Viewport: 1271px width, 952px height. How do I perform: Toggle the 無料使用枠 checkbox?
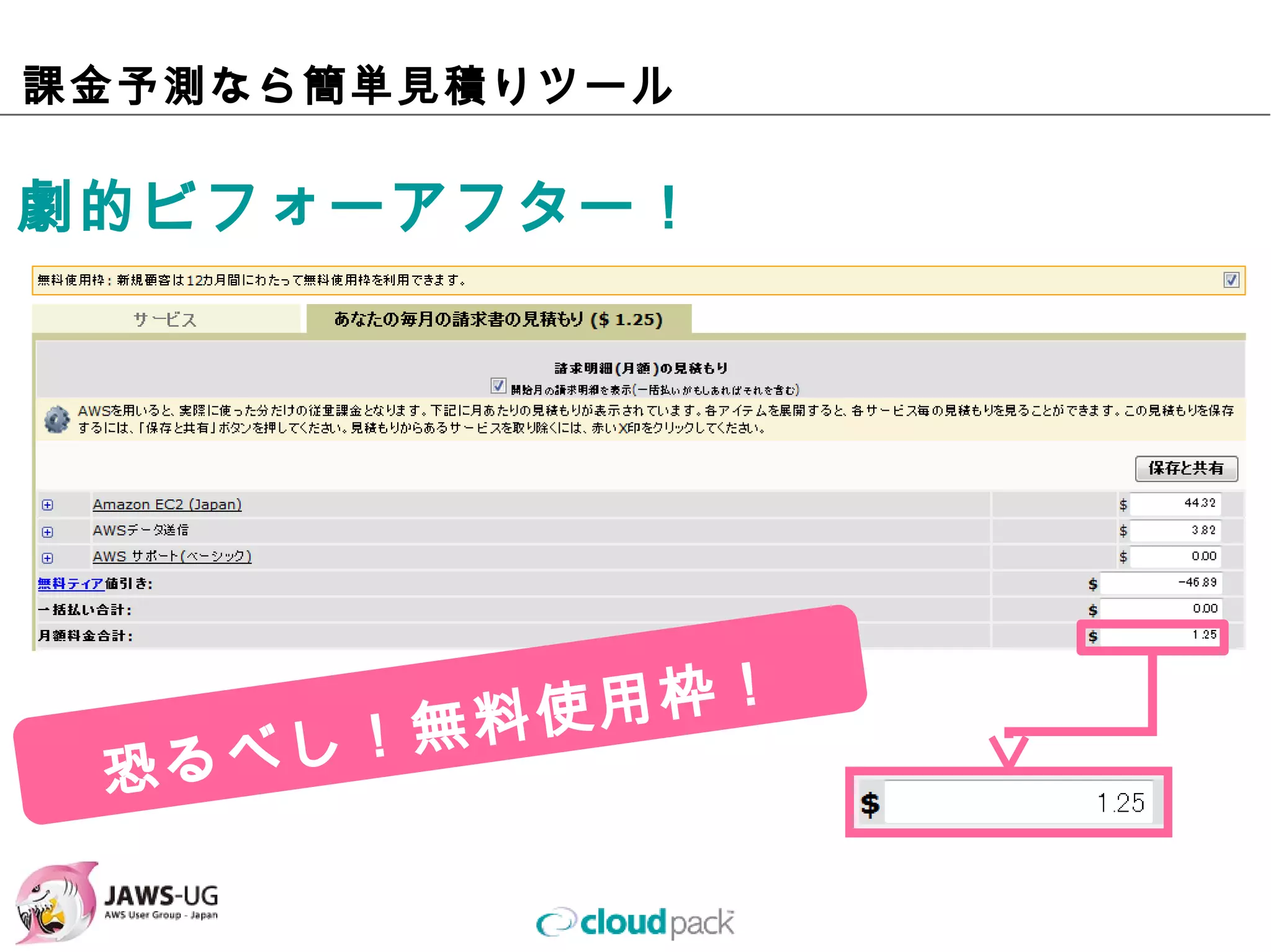point(1231,280)
